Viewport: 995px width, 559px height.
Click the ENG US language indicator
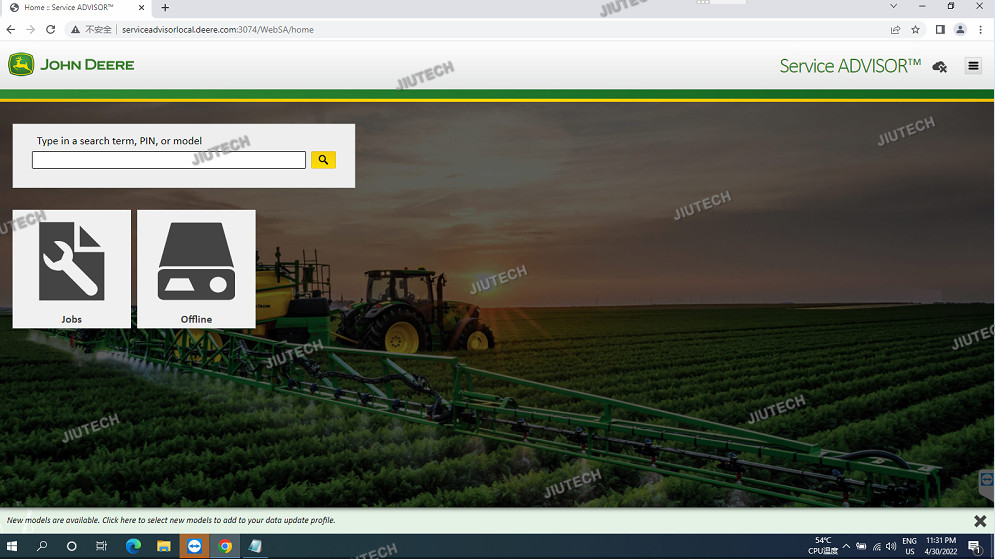click(x=909, y=546)
